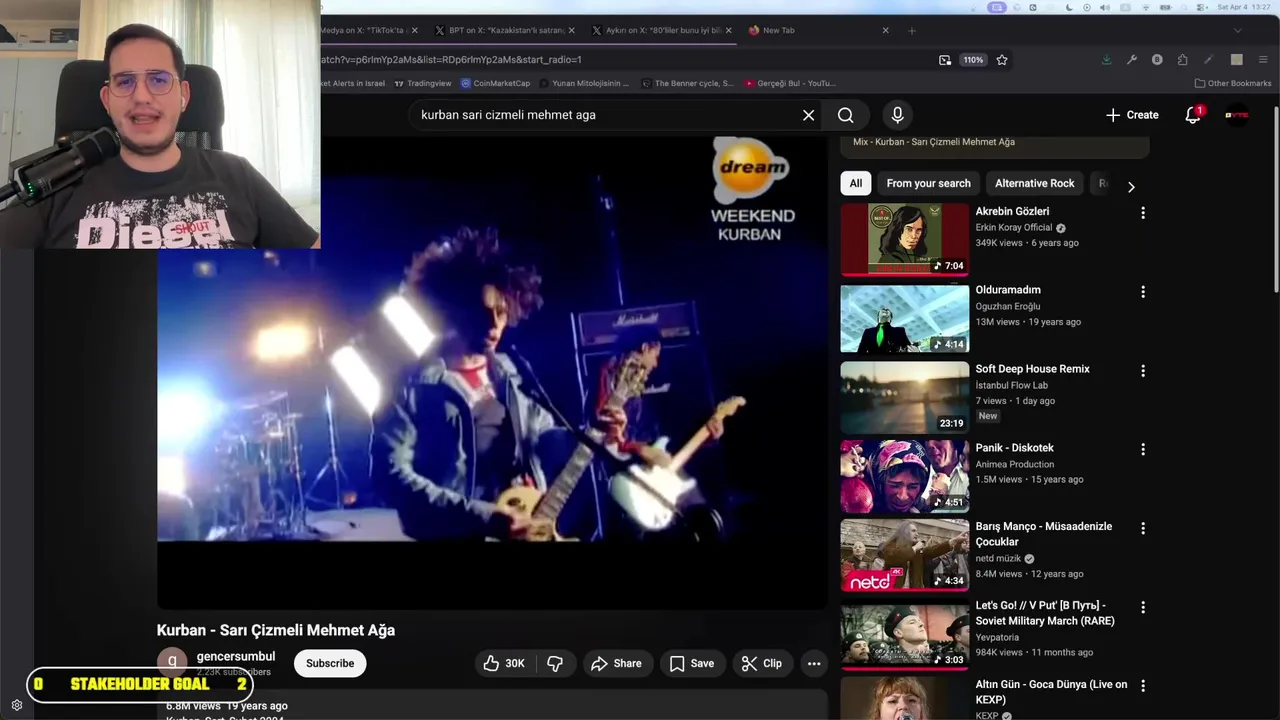This screenshot has height=720, width=1280.
Task: Open the Soviet Military March thumbnail
Action: click(905, 634)
